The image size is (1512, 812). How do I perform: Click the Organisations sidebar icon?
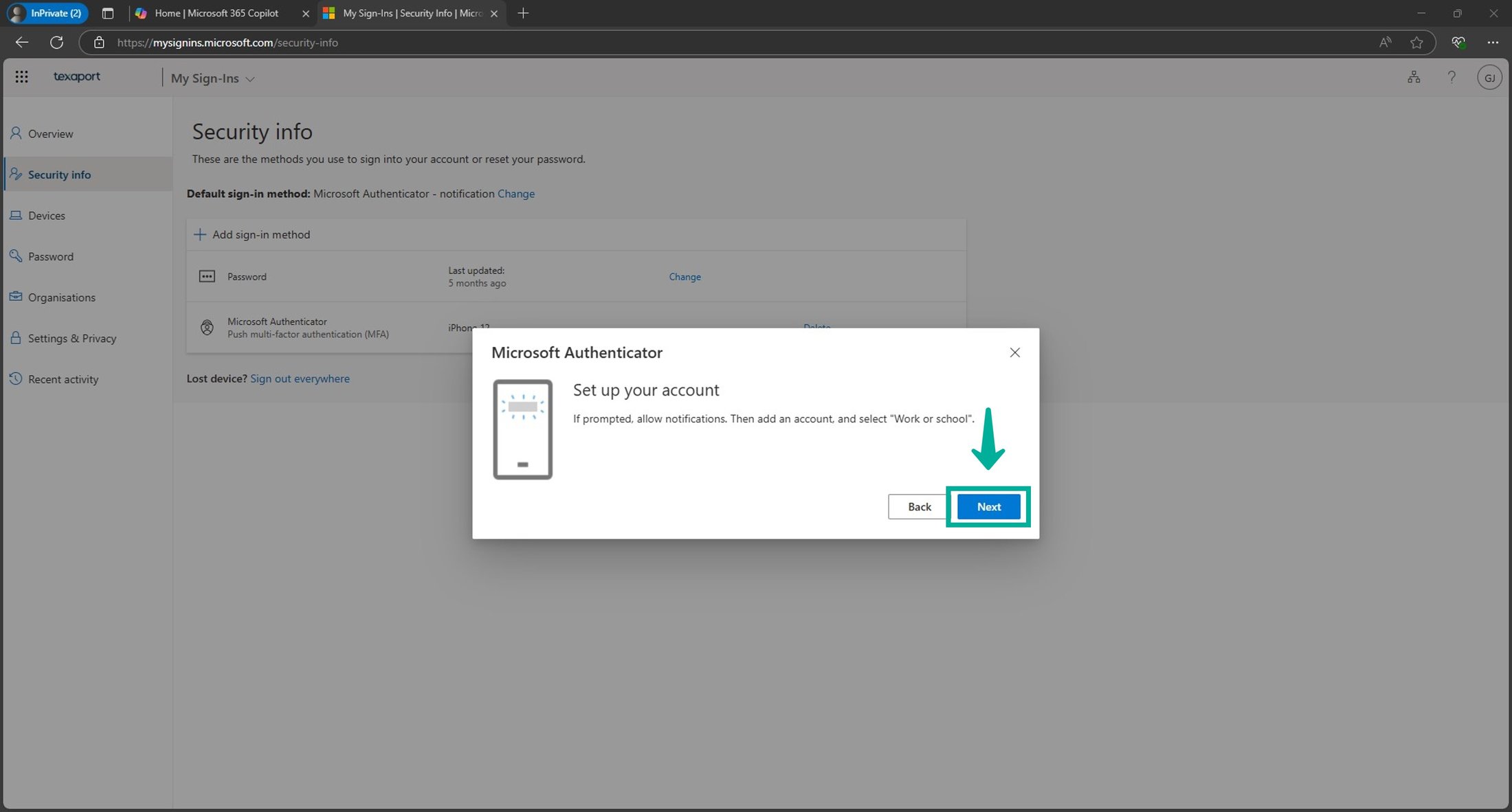pos(16,297)
